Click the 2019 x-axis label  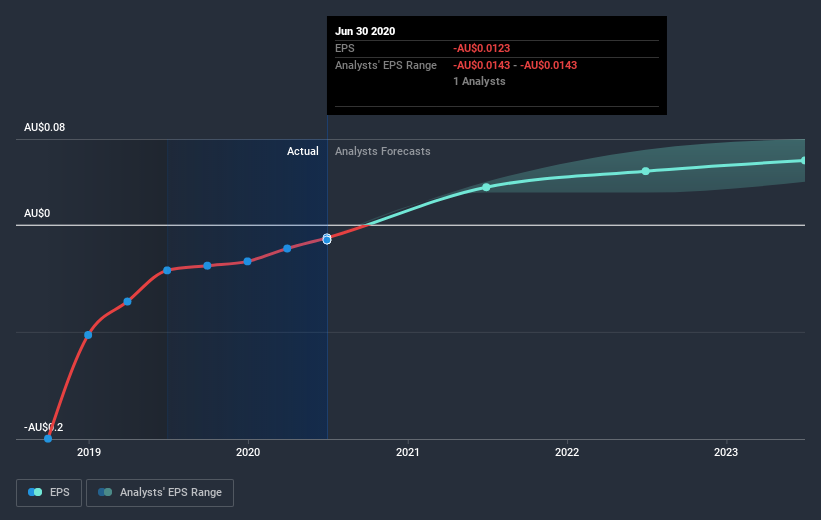tap(89, 452)
